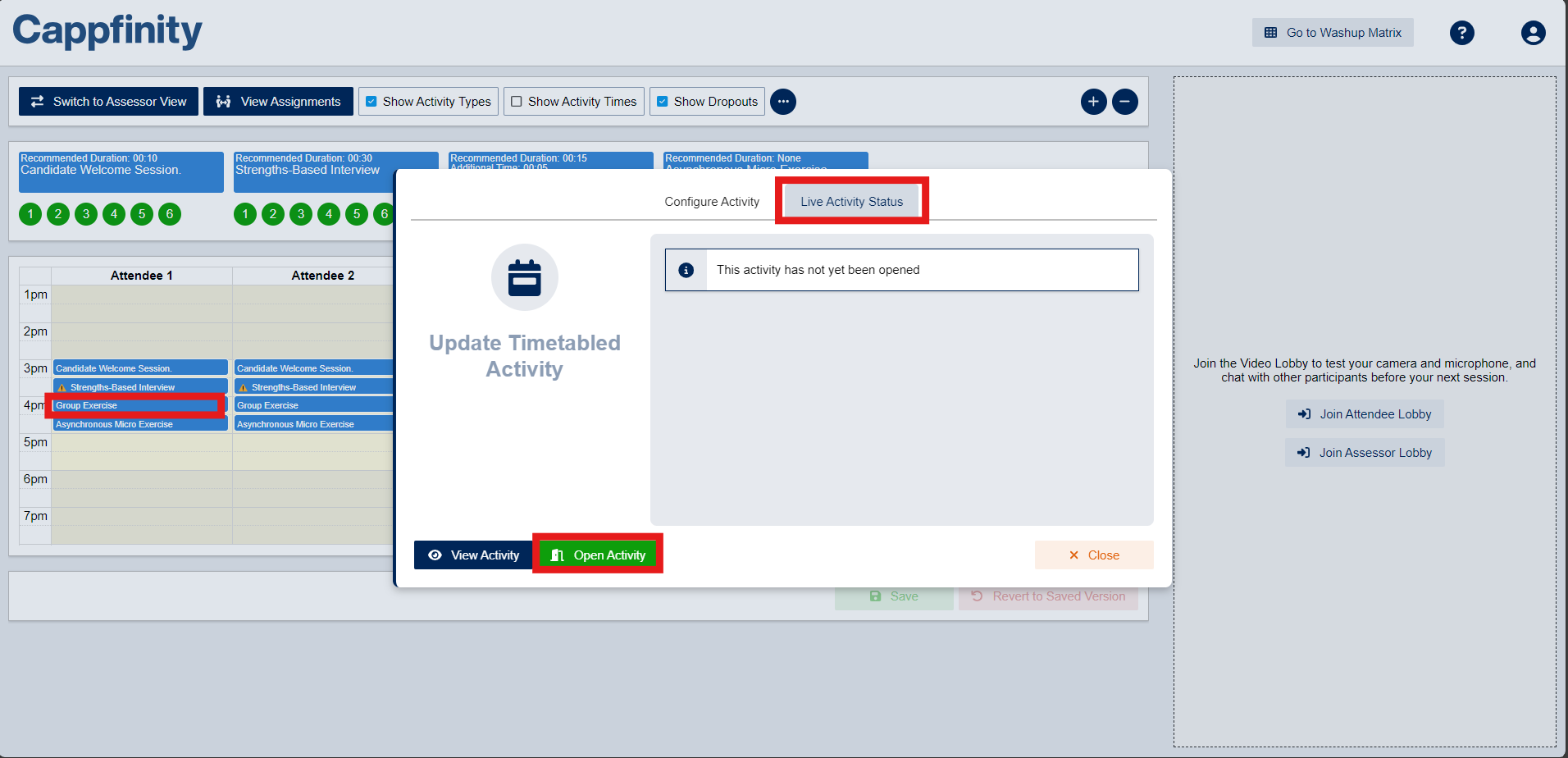Select participant 3 under Strengths-Based Interview
The image size is (1568, 758).
[301, 214]
